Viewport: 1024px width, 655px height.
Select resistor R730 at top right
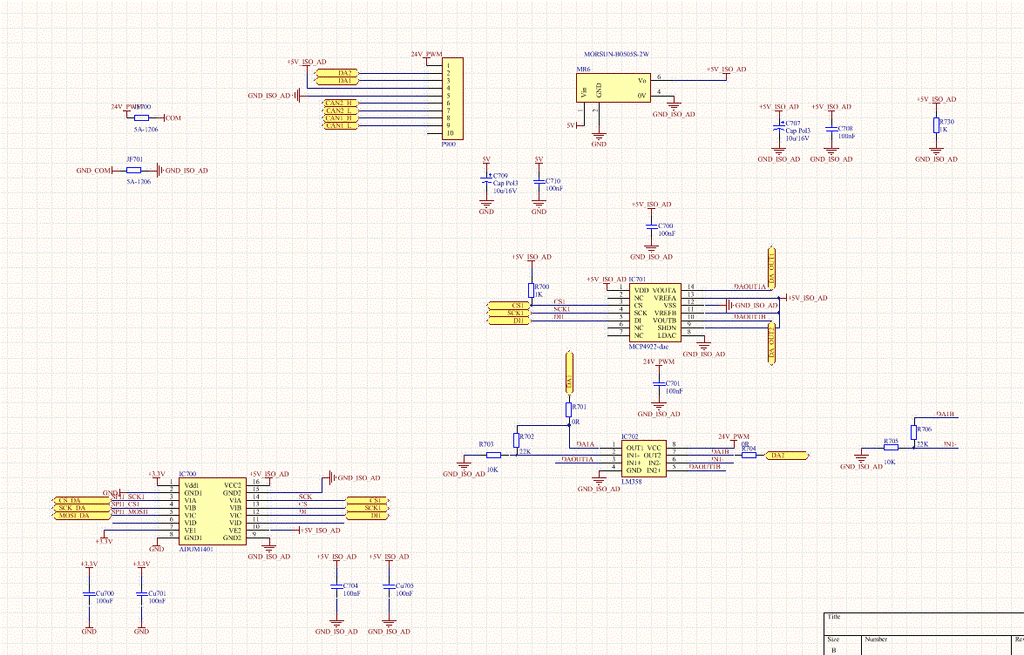(x=937, y=126)
